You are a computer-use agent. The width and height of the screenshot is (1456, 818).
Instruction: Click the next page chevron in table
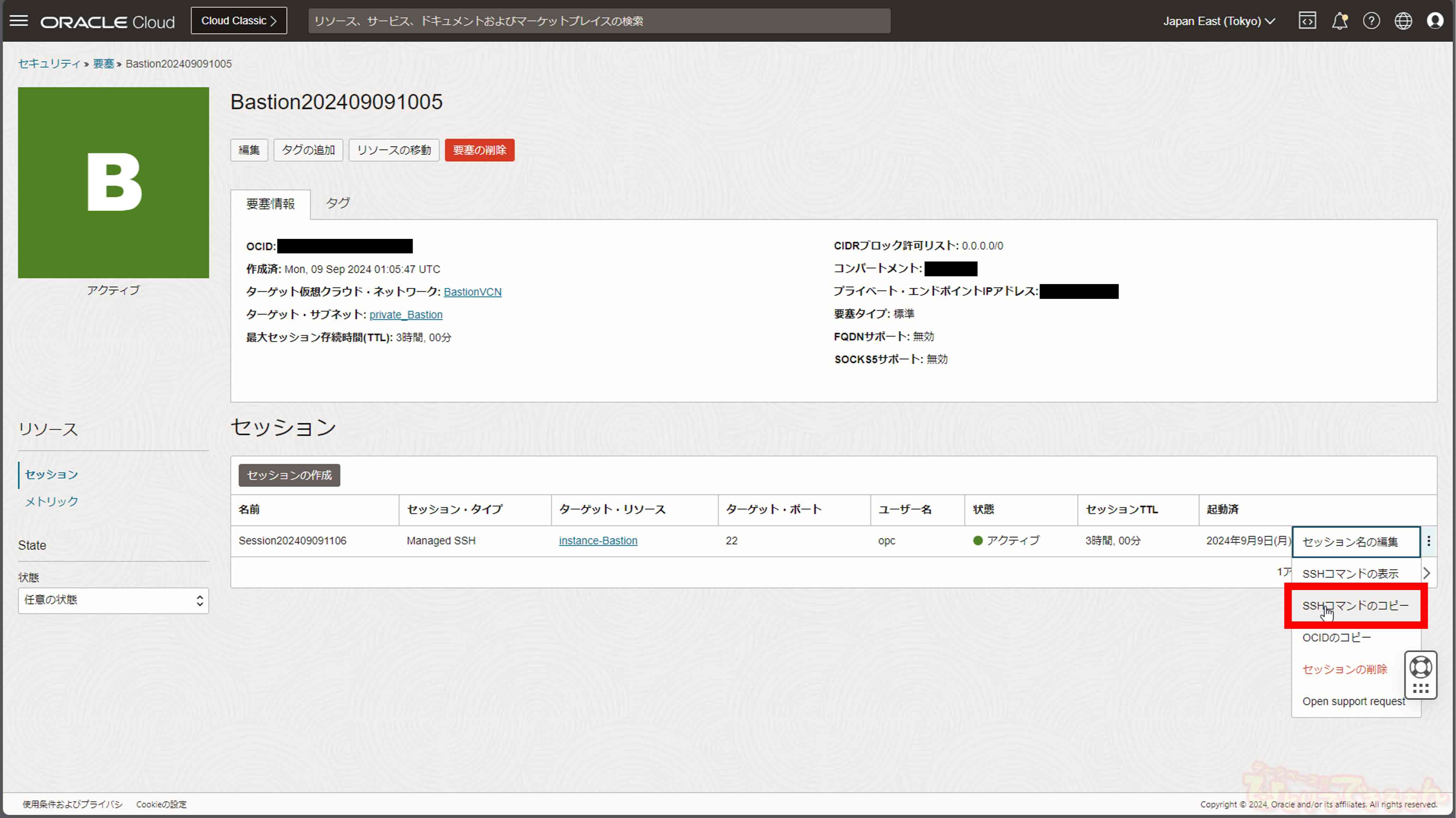click(1427, 573)
